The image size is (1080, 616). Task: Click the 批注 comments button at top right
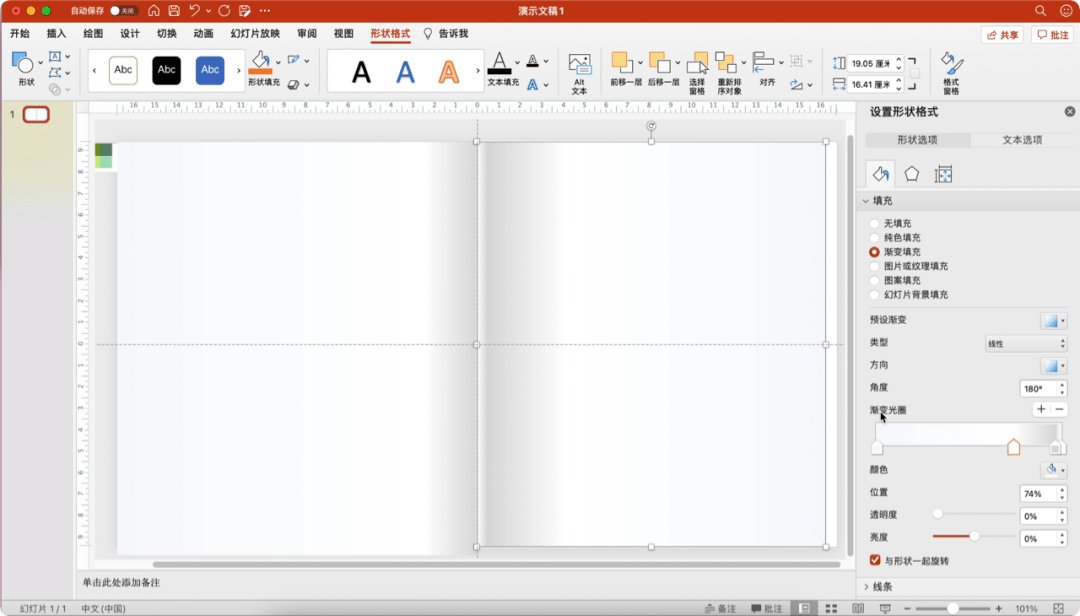[x=1053, y=35]
